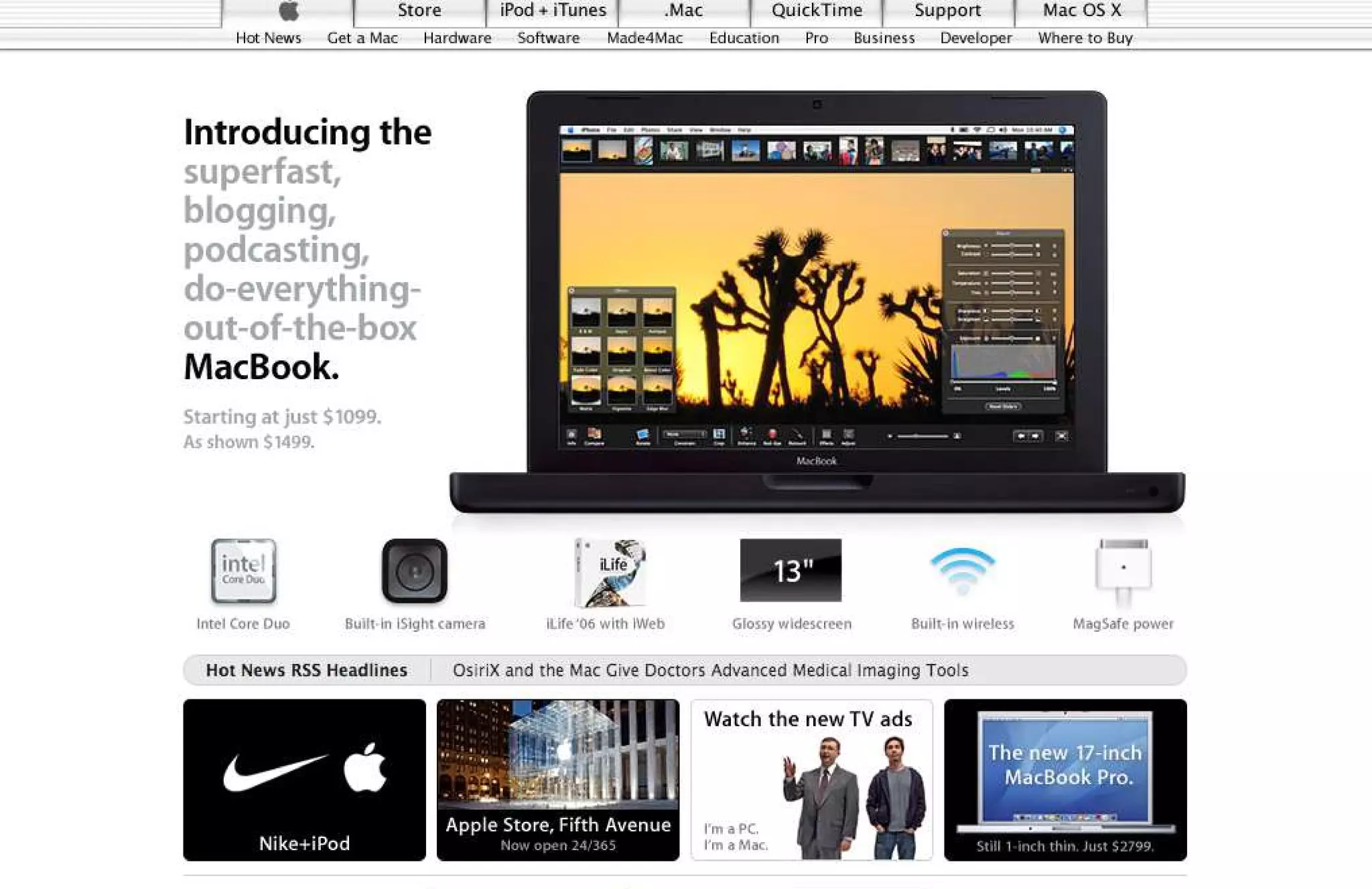
Task: Click the Intel Core Duo chip icon
Action: tap(243, 571)
